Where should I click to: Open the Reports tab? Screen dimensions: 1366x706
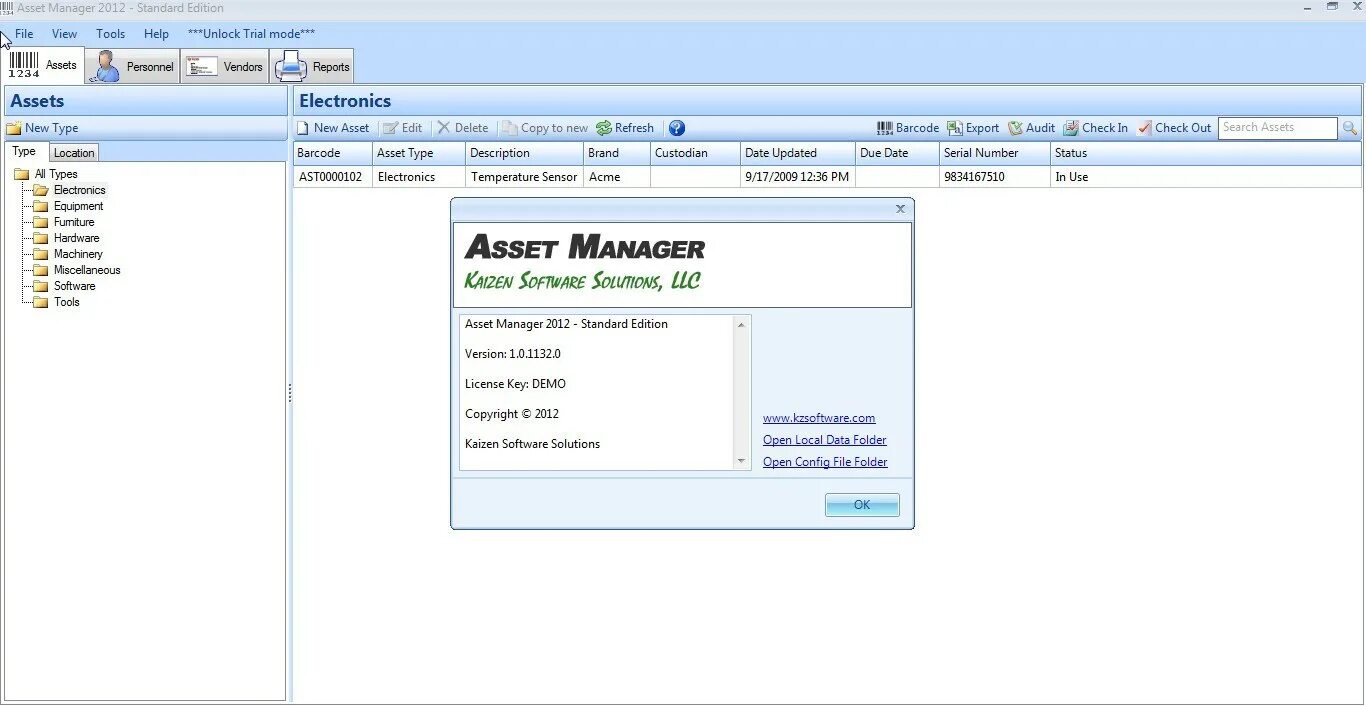(312, 66)
